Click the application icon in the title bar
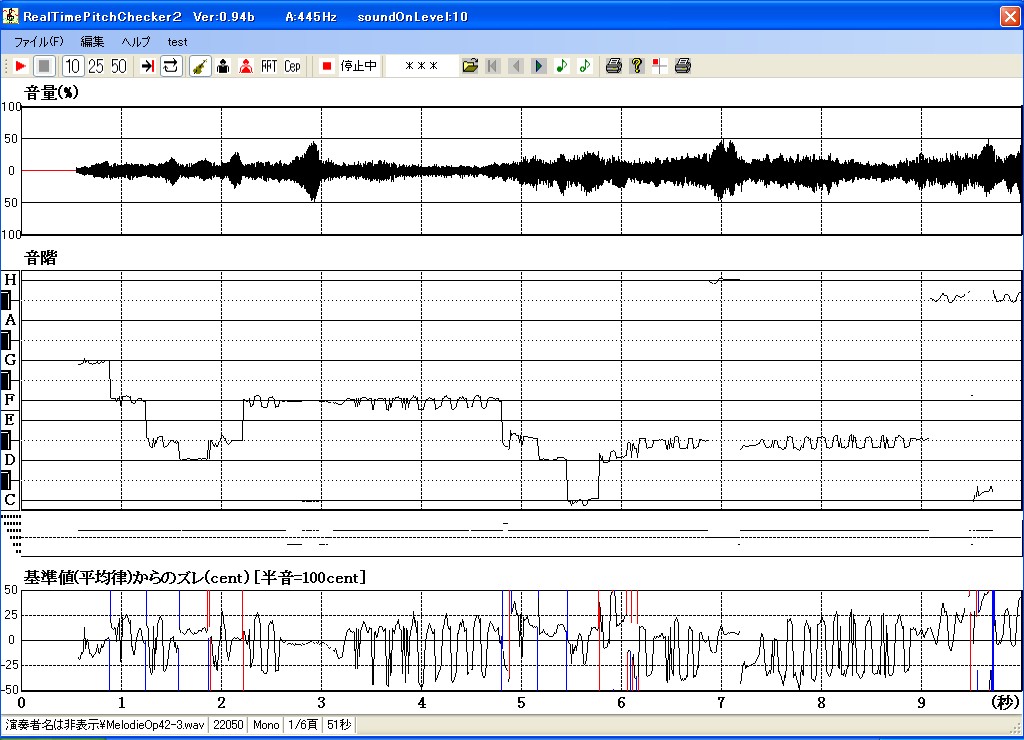The image size is (1024, 740). [x=10, y=16]
